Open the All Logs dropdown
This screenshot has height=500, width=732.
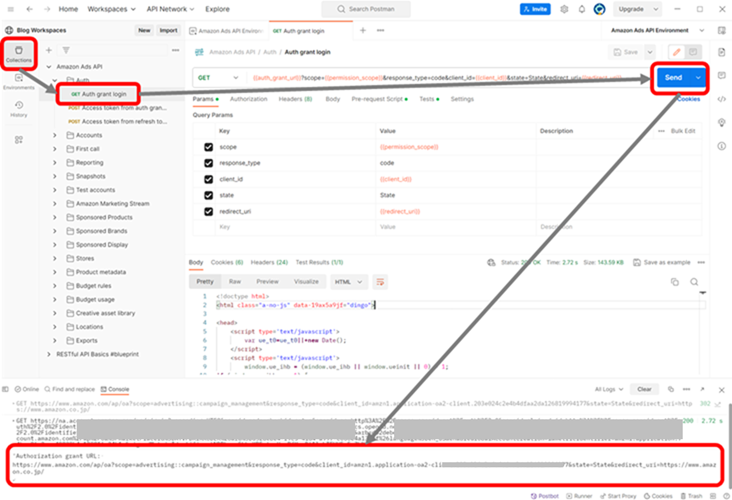[x=609, y=389]
